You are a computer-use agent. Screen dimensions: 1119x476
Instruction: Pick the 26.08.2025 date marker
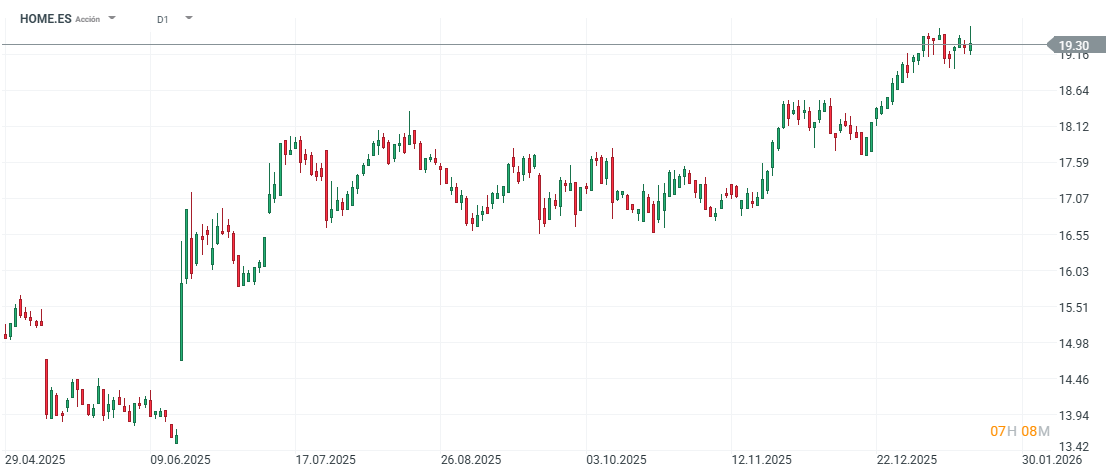click(x=471, y=459)
